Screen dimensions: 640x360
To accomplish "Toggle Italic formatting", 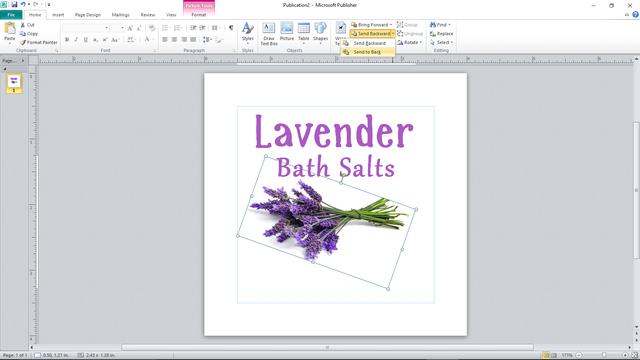I will click(x=76, y=39).
